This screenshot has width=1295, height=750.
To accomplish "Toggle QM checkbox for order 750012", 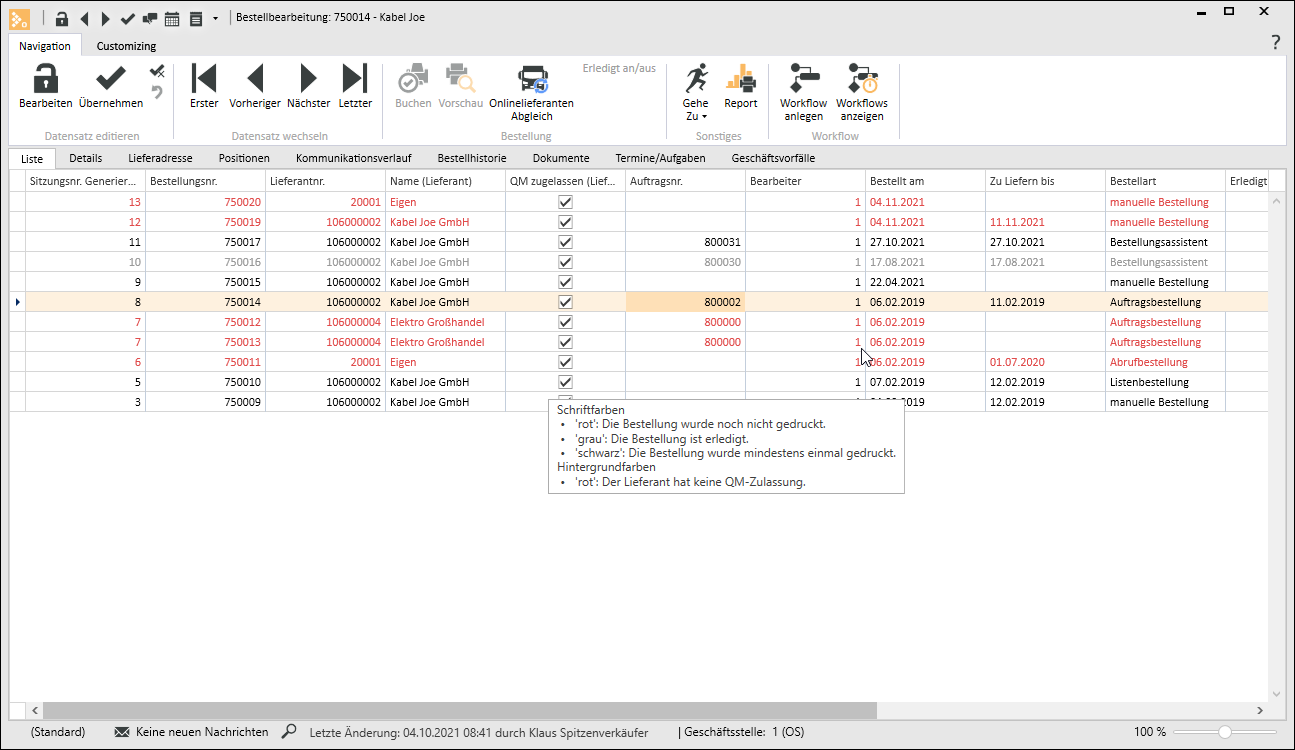I will tap(565, 322).
